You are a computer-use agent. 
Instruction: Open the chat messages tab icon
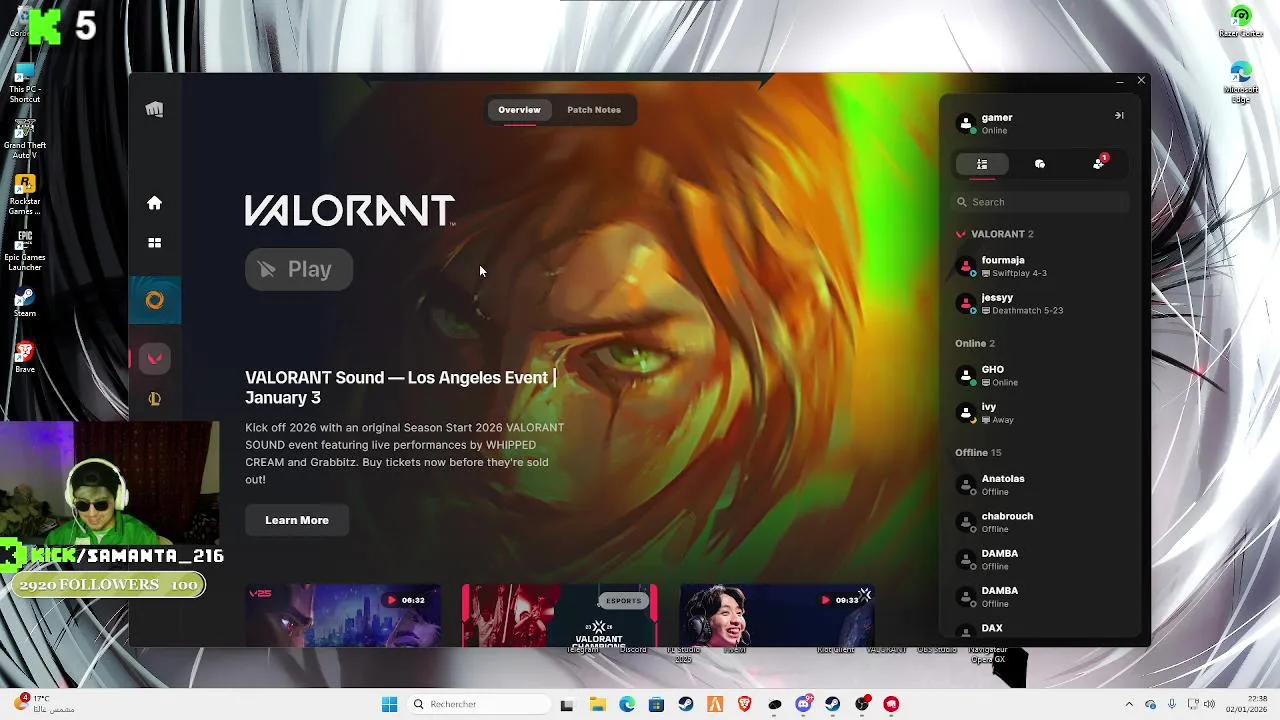coord(1040,164)
